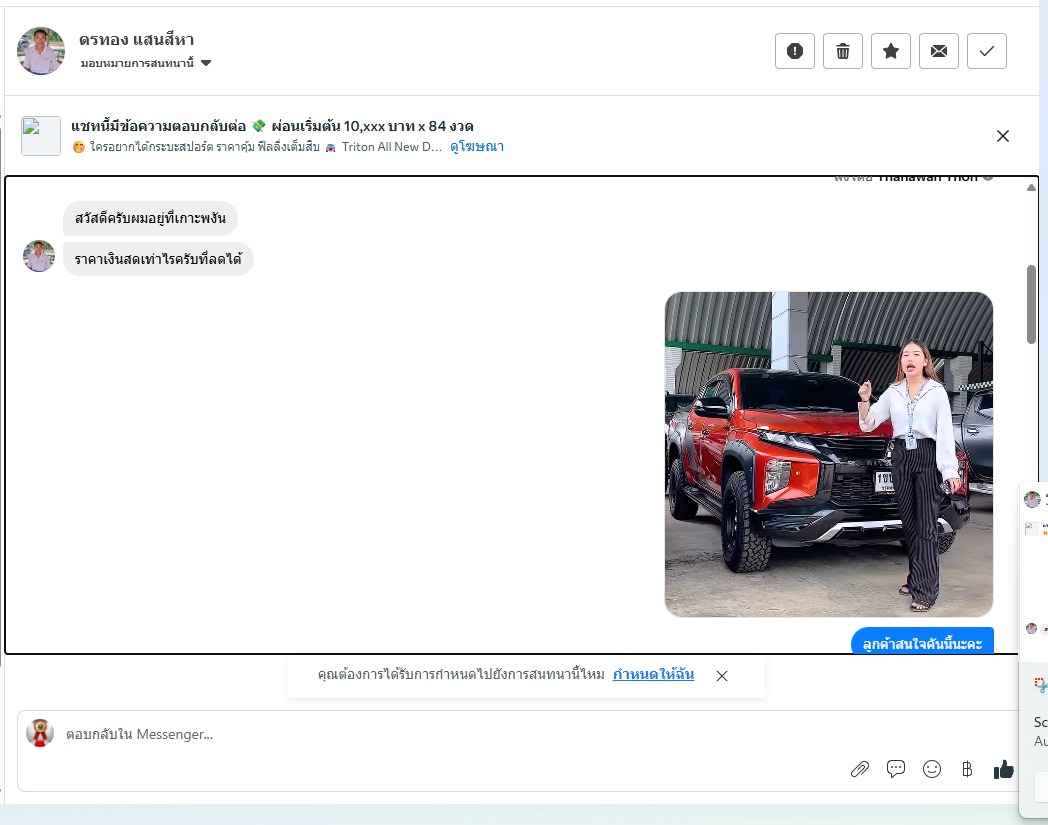This screenshot has width=1048, height=825.
Task: Open the assign conversation dropdown
Action: pyautogui.click(x=146, y=63)
